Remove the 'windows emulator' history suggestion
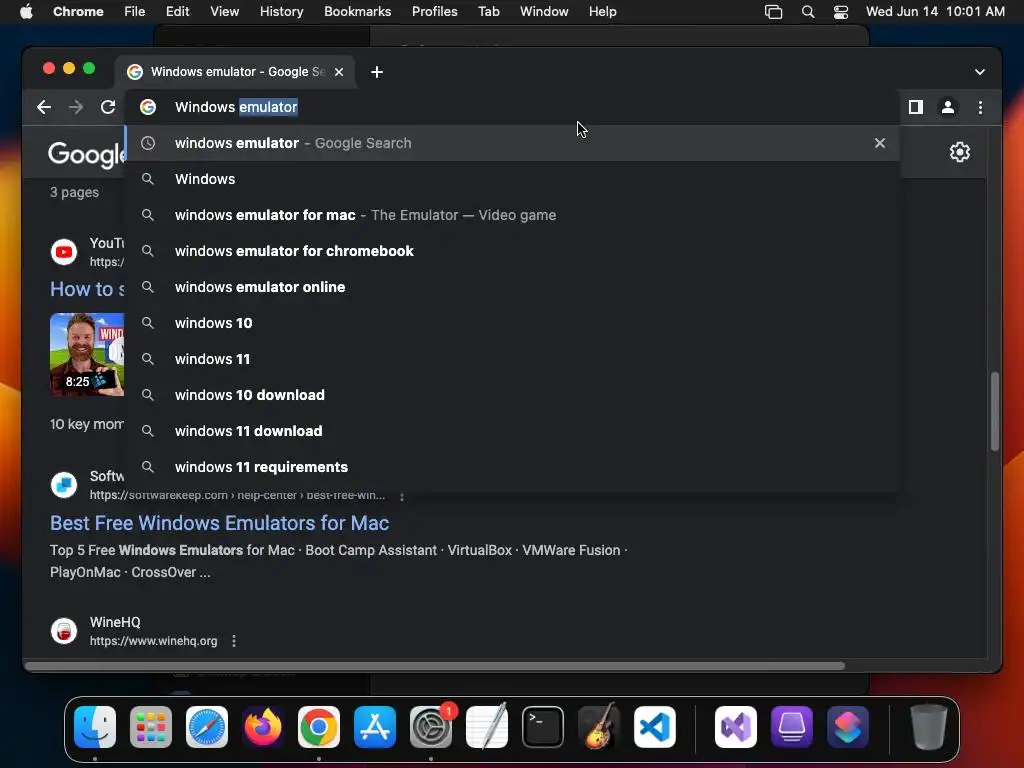Viewport: 1024px width, 768px height. (880, 143)
